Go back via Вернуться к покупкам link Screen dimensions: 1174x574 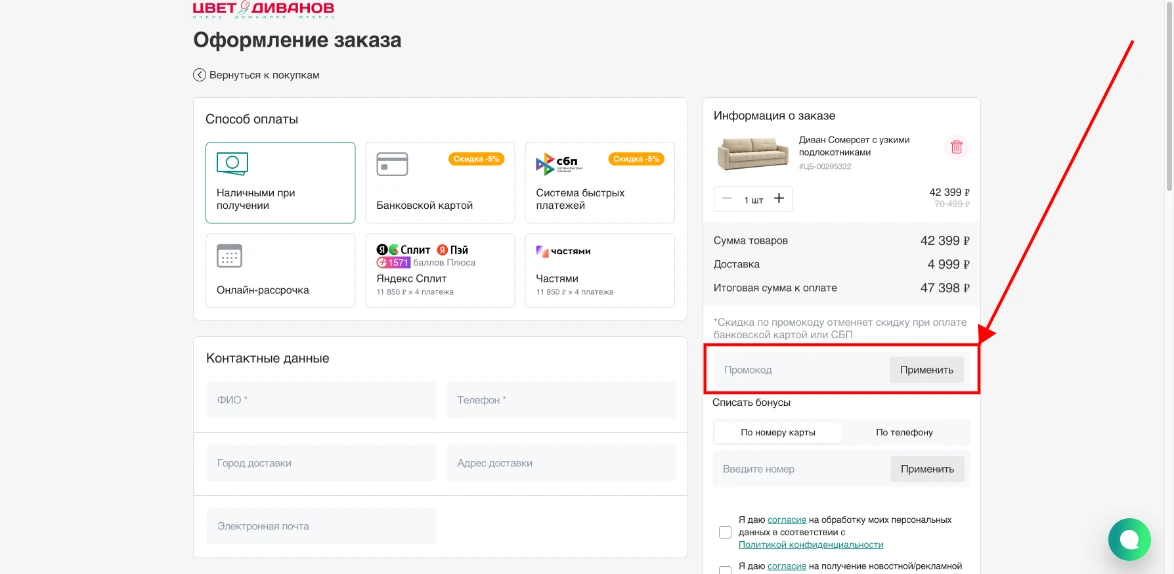click(256, 75)
